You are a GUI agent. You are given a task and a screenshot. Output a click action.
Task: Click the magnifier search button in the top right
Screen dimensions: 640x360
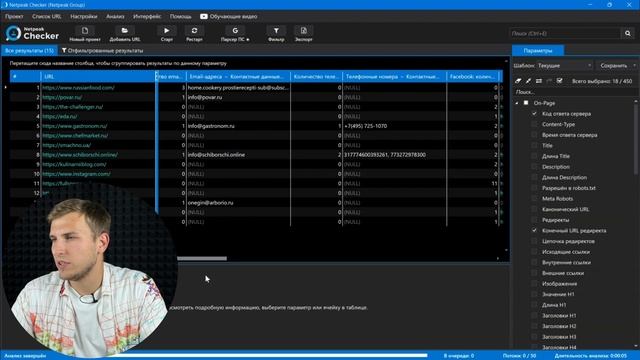tap(628, 33)
